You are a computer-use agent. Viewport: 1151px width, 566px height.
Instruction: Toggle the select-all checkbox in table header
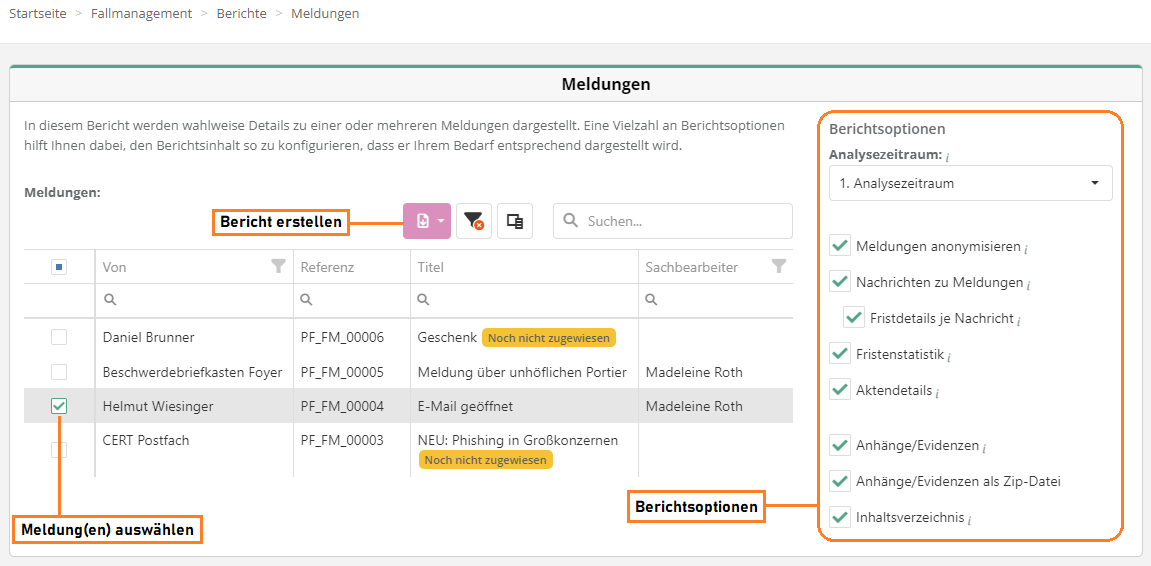click(x=59, y=267)
